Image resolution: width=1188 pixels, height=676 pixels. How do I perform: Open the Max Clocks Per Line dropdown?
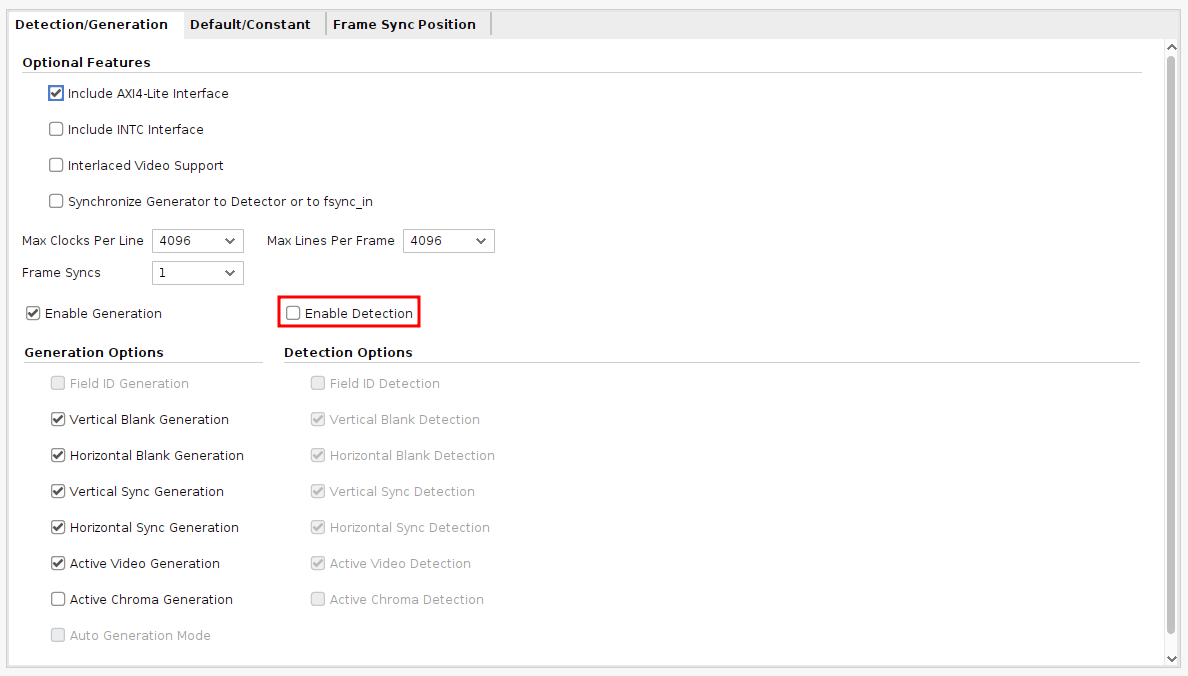[x=197, y=241]
